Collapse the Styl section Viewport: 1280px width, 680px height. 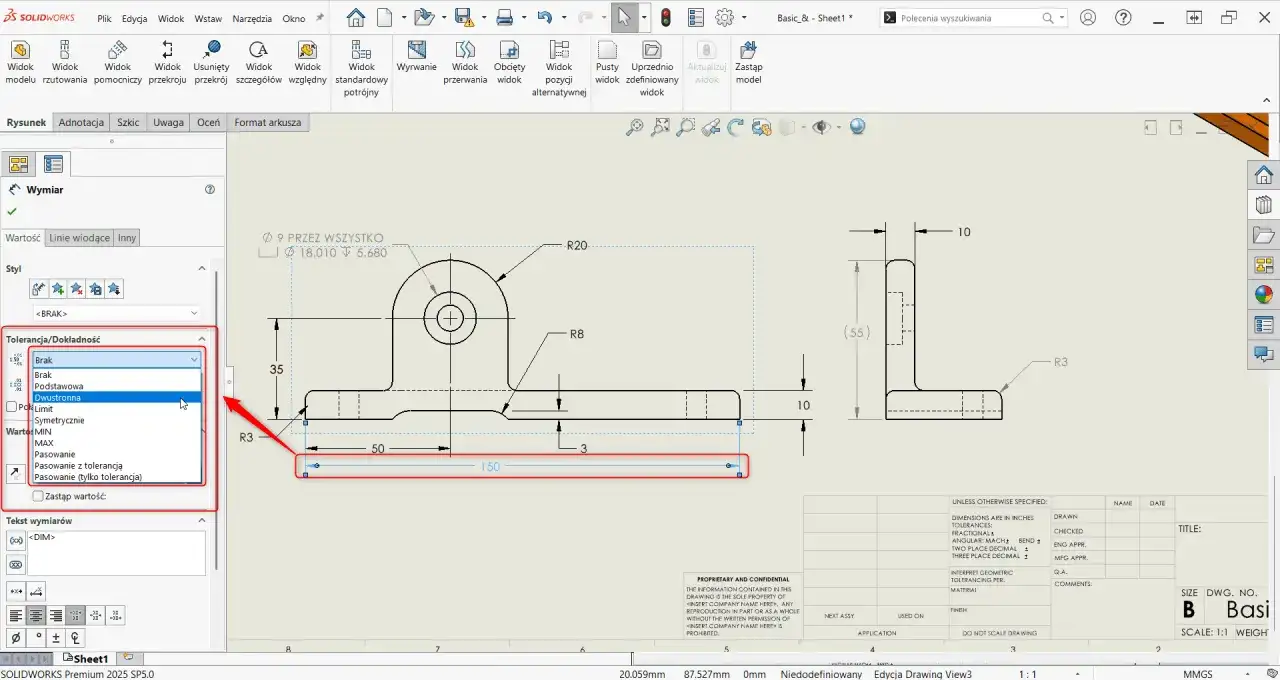tap(201, 268)
